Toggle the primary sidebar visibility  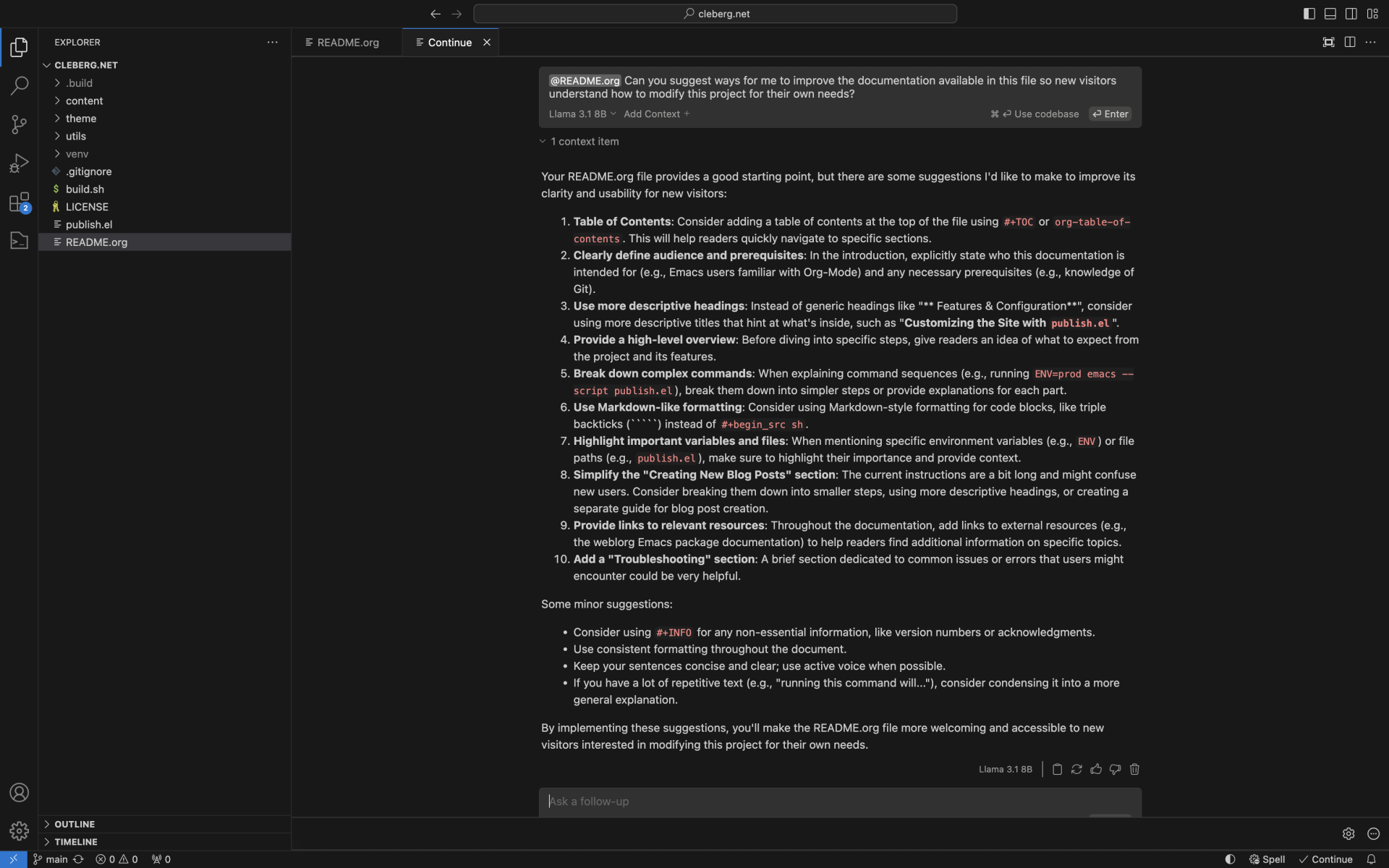1309,13
